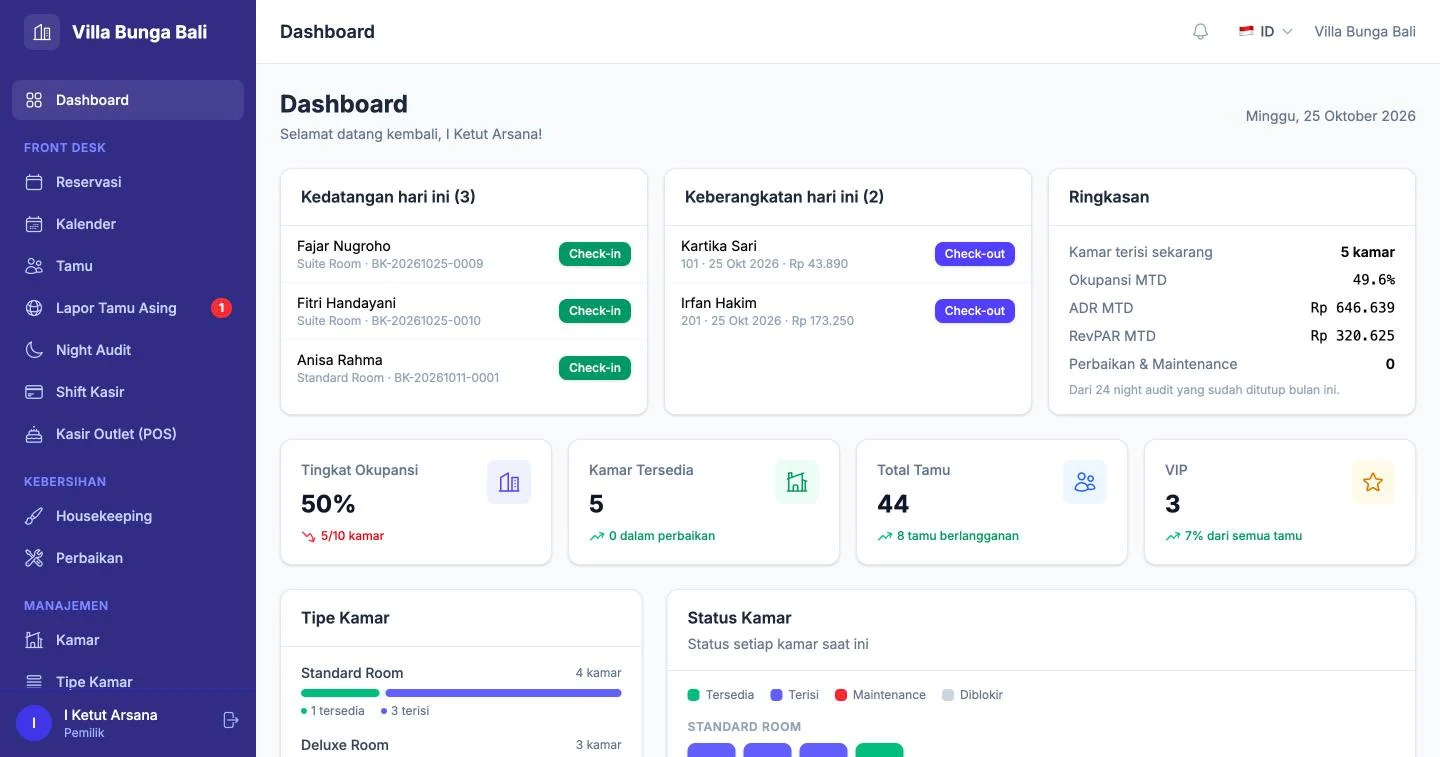Image resolution: width=1440 pixels, height=757 pixels.
Task: Click the Kamar Tersedia card icon
Action: click(x=797, y=482)
